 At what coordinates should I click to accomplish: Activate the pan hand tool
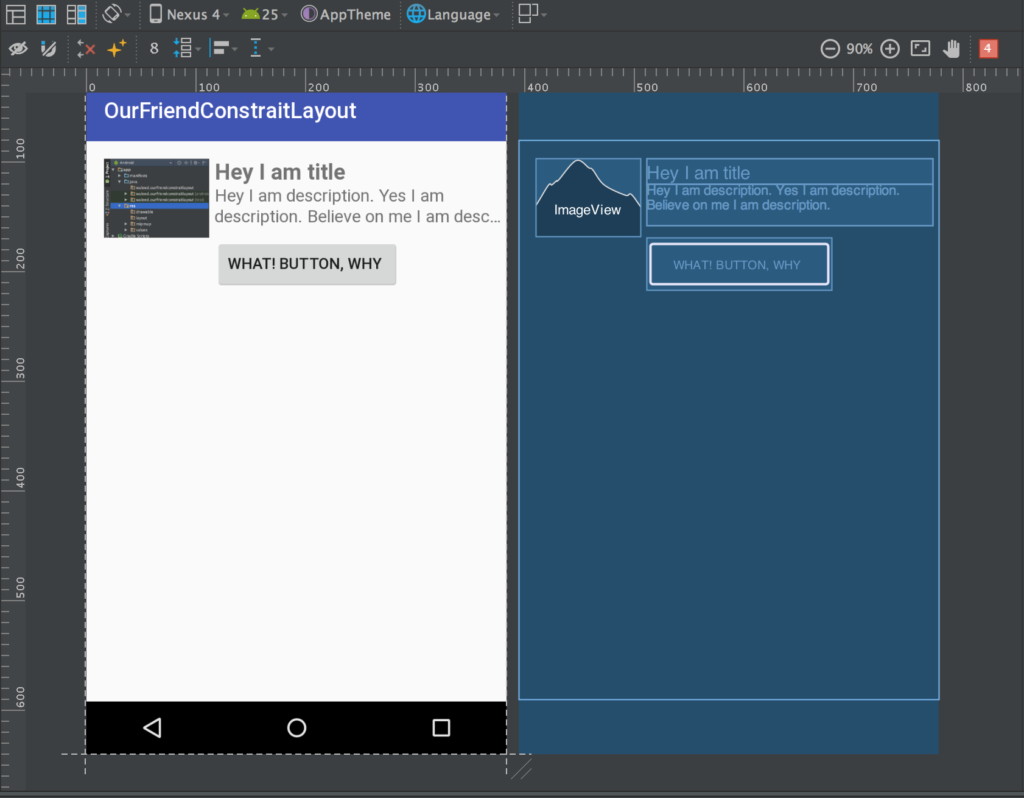[x=952, y=49]
